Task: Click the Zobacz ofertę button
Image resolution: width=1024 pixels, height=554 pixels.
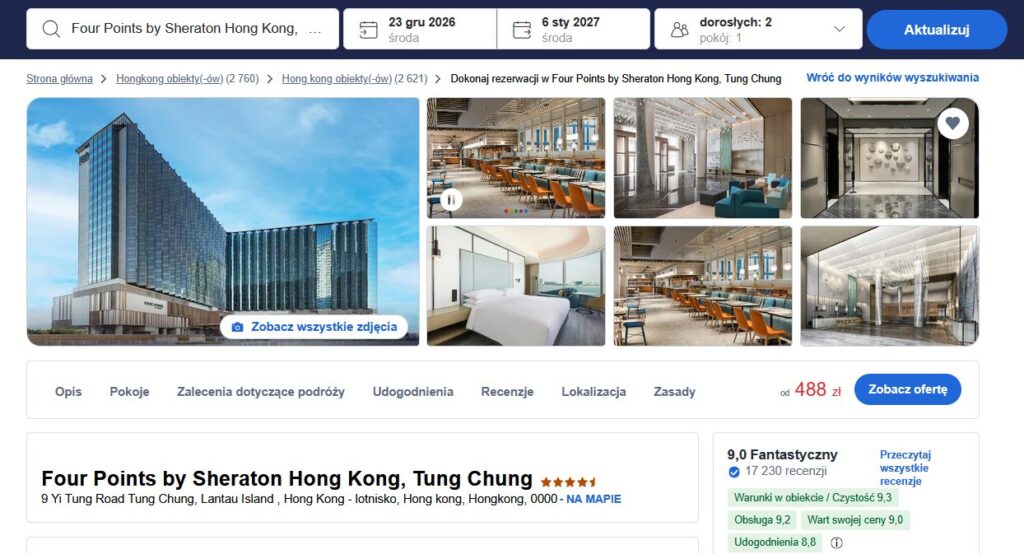Action: (907, 389)
